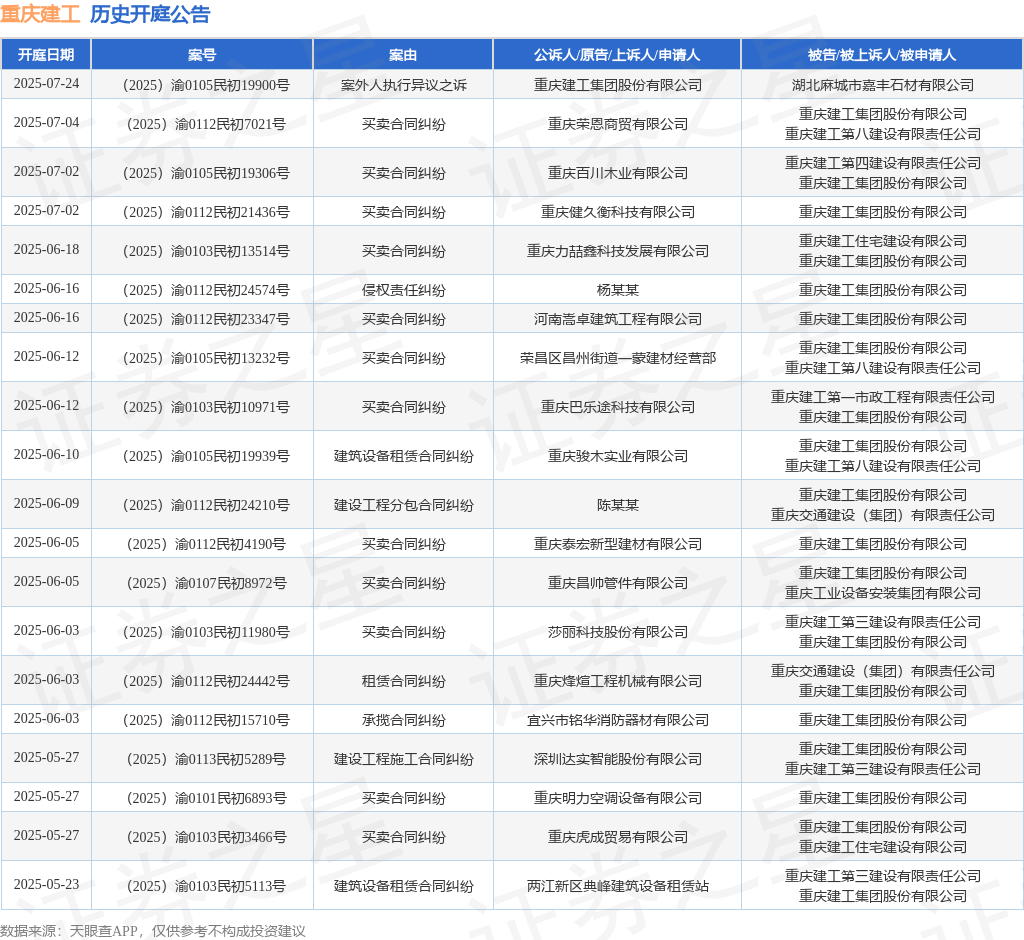Click 建设工程施工合同纠纷 cell
The height and width of the screenshot is (940, 1024).
pos(404,758)
